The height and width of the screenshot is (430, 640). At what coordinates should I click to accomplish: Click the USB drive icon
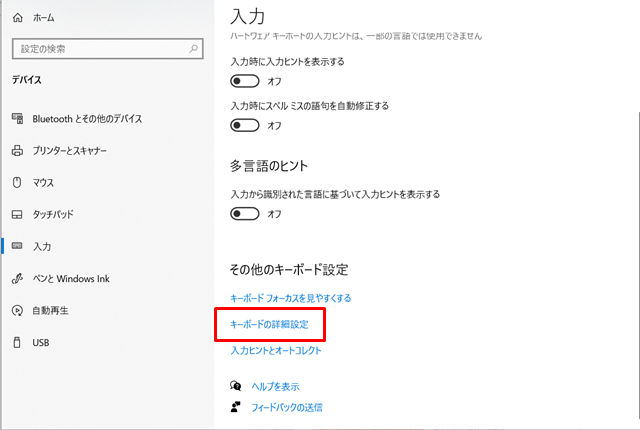click(17, 342)
